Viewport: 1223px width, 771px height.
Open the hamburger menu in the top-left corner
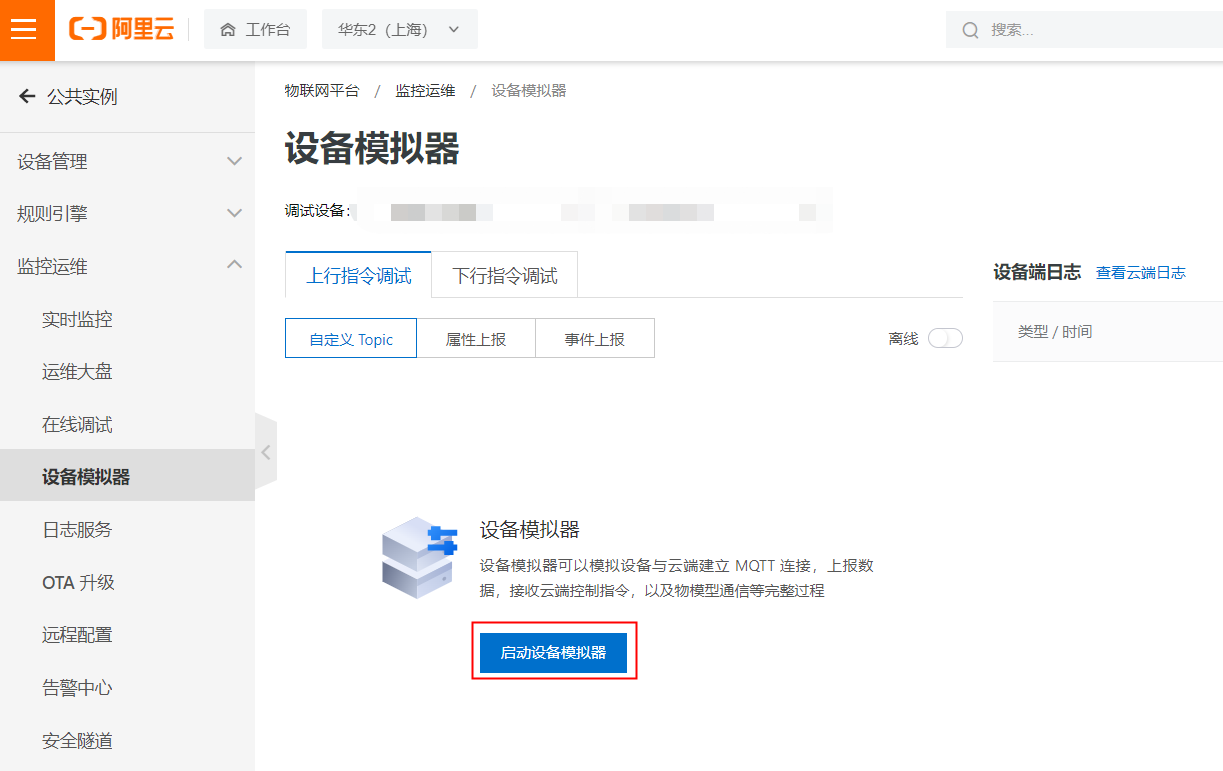pos(27,29)
